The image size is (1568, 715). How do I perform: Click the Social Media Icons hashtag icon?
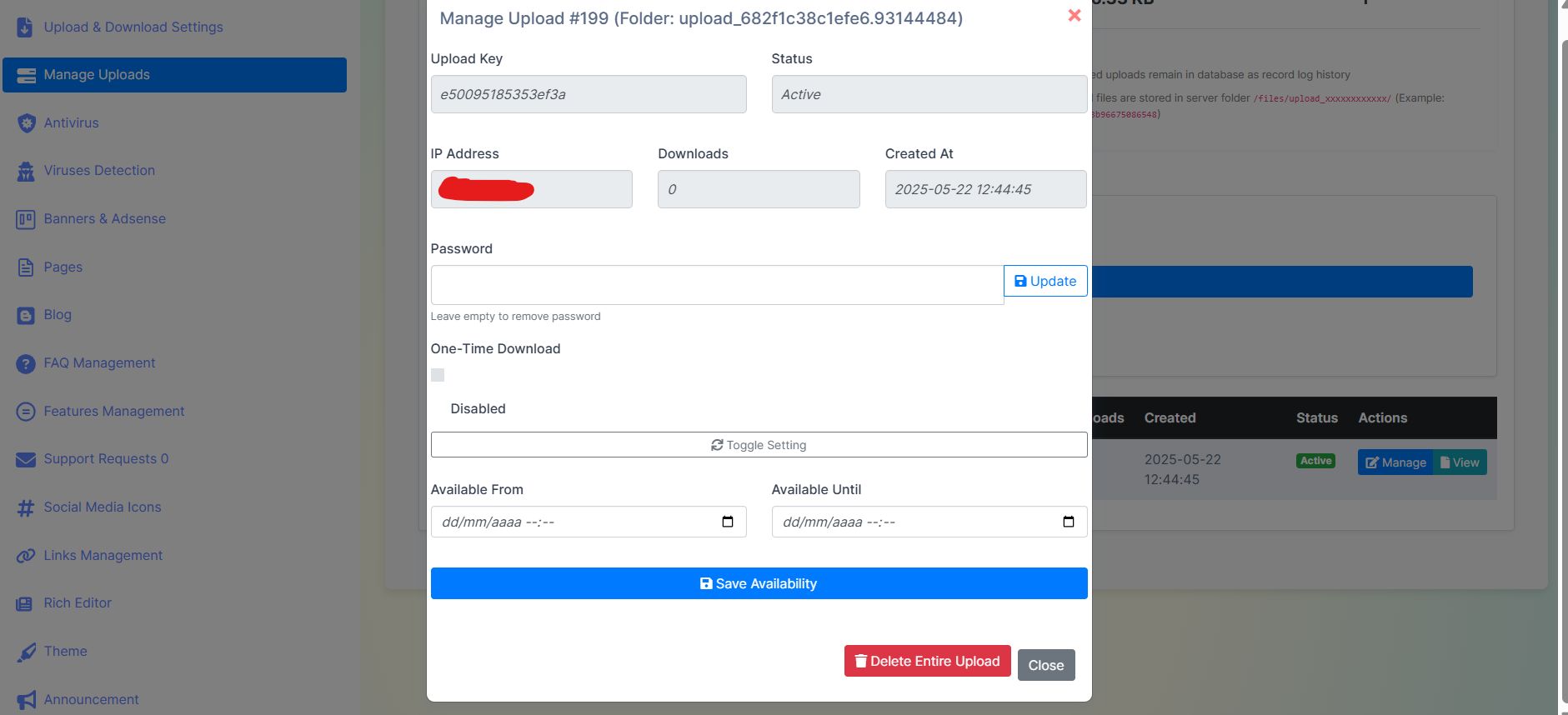[x=26, y=507]
